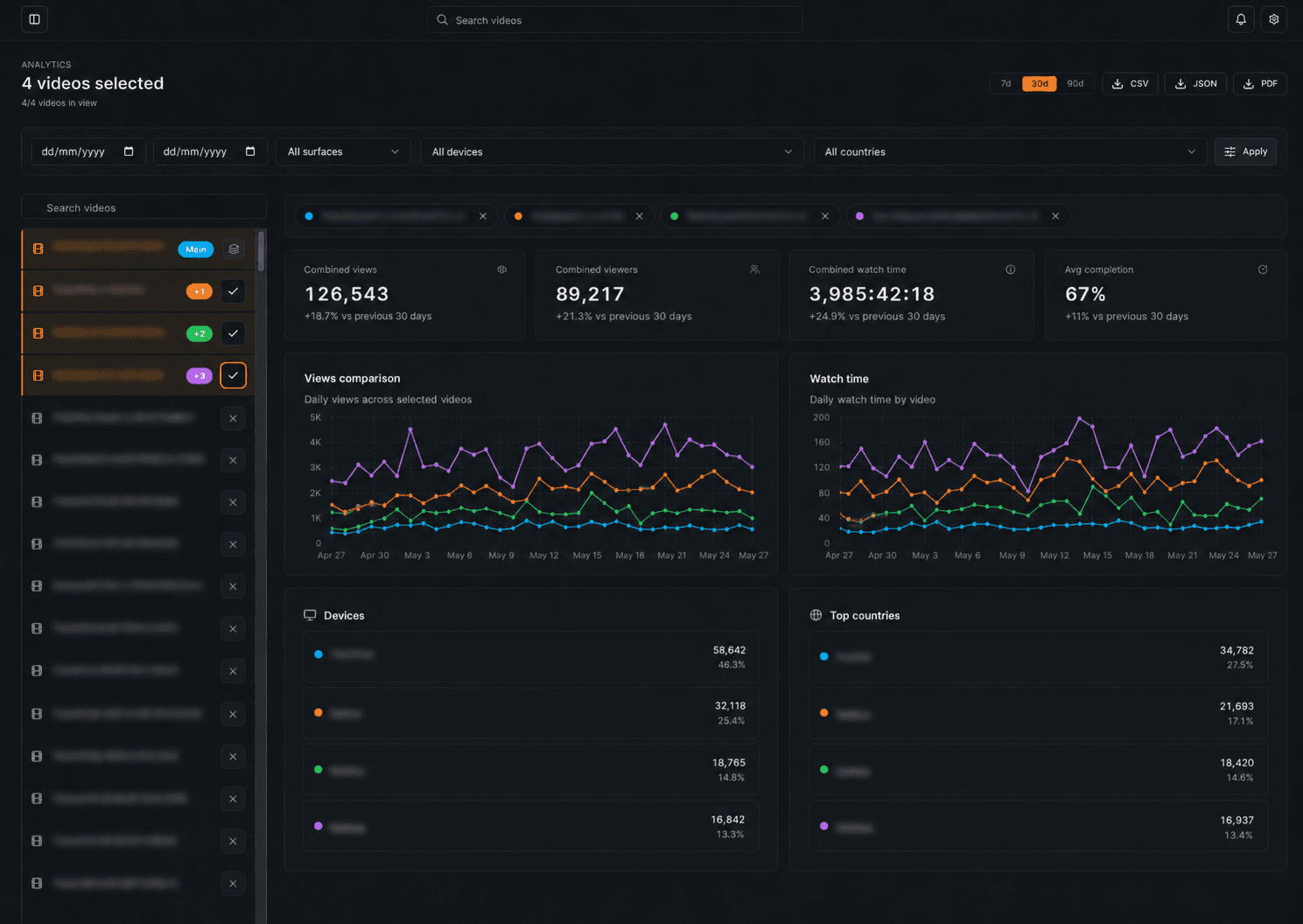Screen dimensions: 1303x924
Task: Click the 16,842 devices value
Action: coord(728,820)
